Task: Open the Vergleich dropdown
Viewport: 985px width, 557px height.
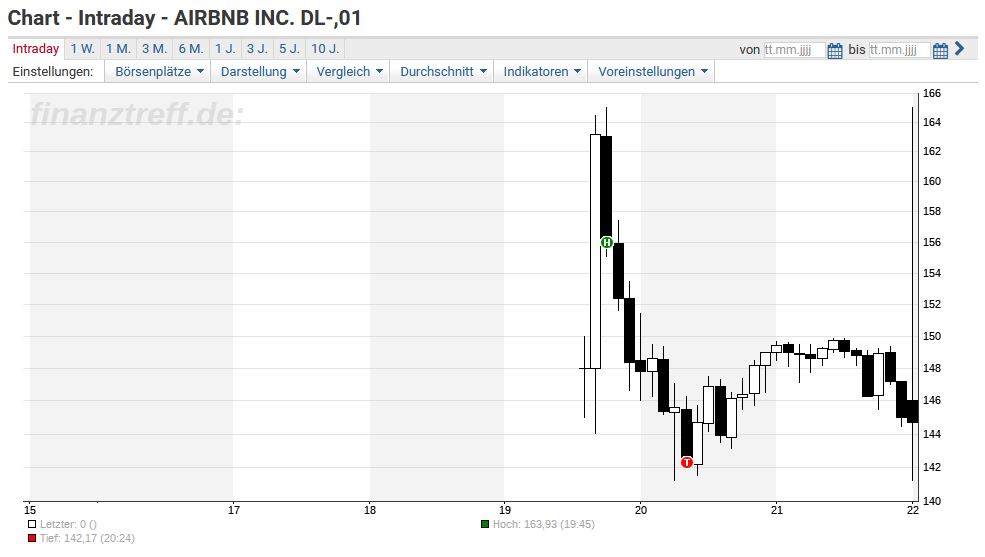Action: pos(349,72)
